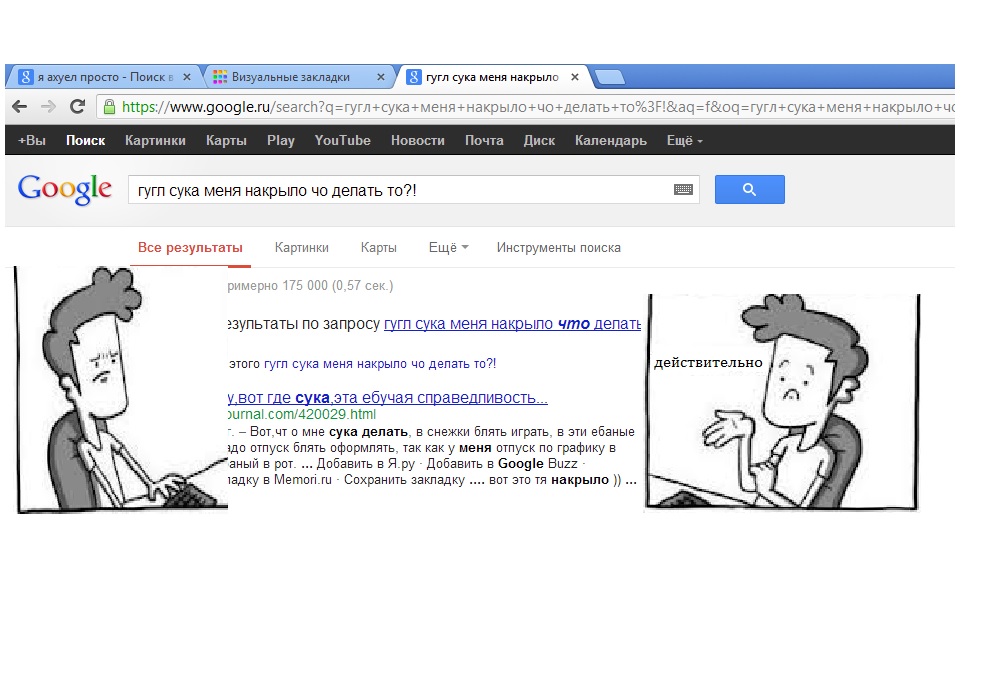
Task: Open Картинки in the black Google bar
Action: click(x=155, y=140)
